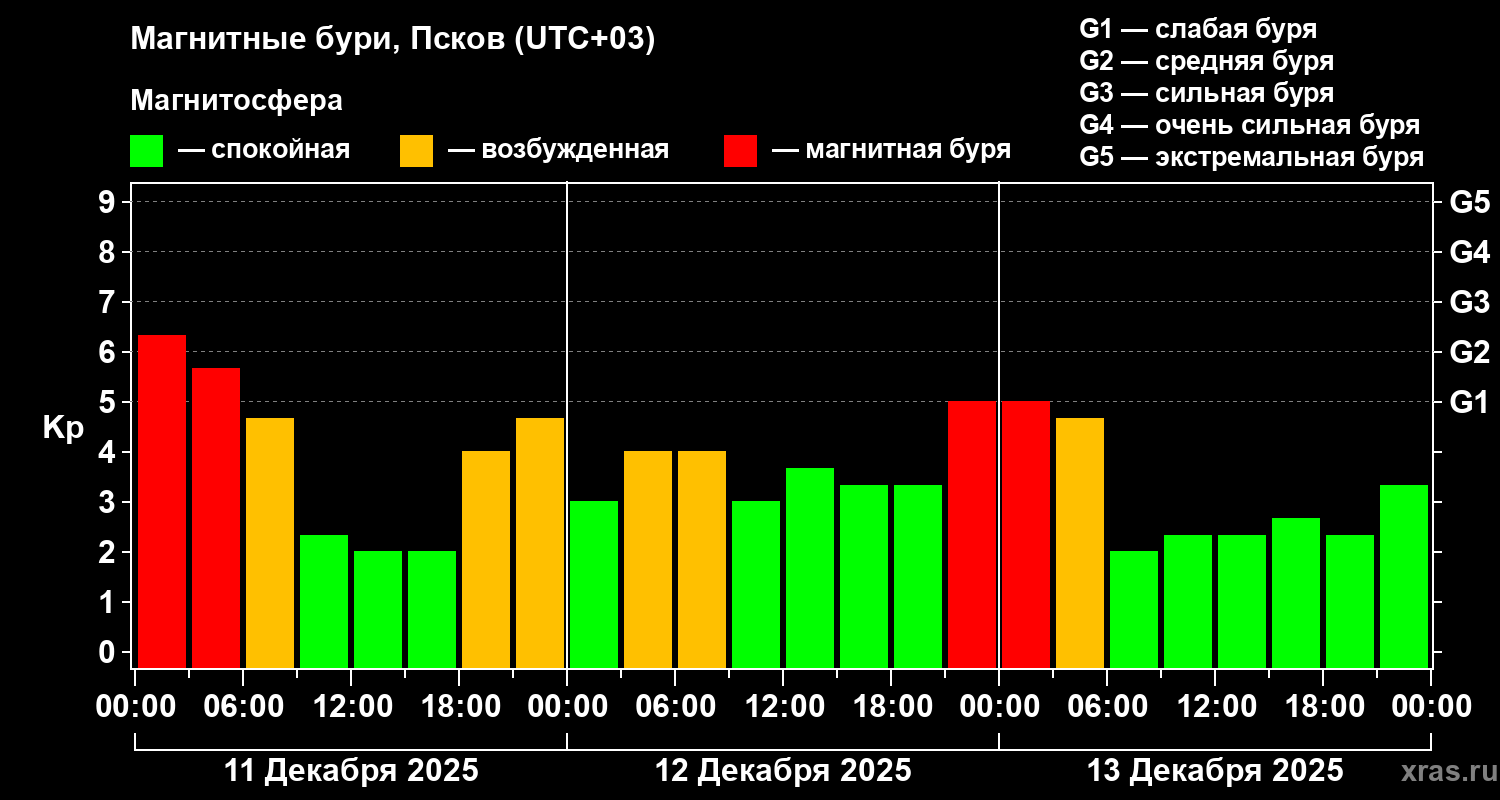Click the G5 label on the right axis
This screenshot has height=800, width=1500.
pyautogui.click(x=1469, y=202)
